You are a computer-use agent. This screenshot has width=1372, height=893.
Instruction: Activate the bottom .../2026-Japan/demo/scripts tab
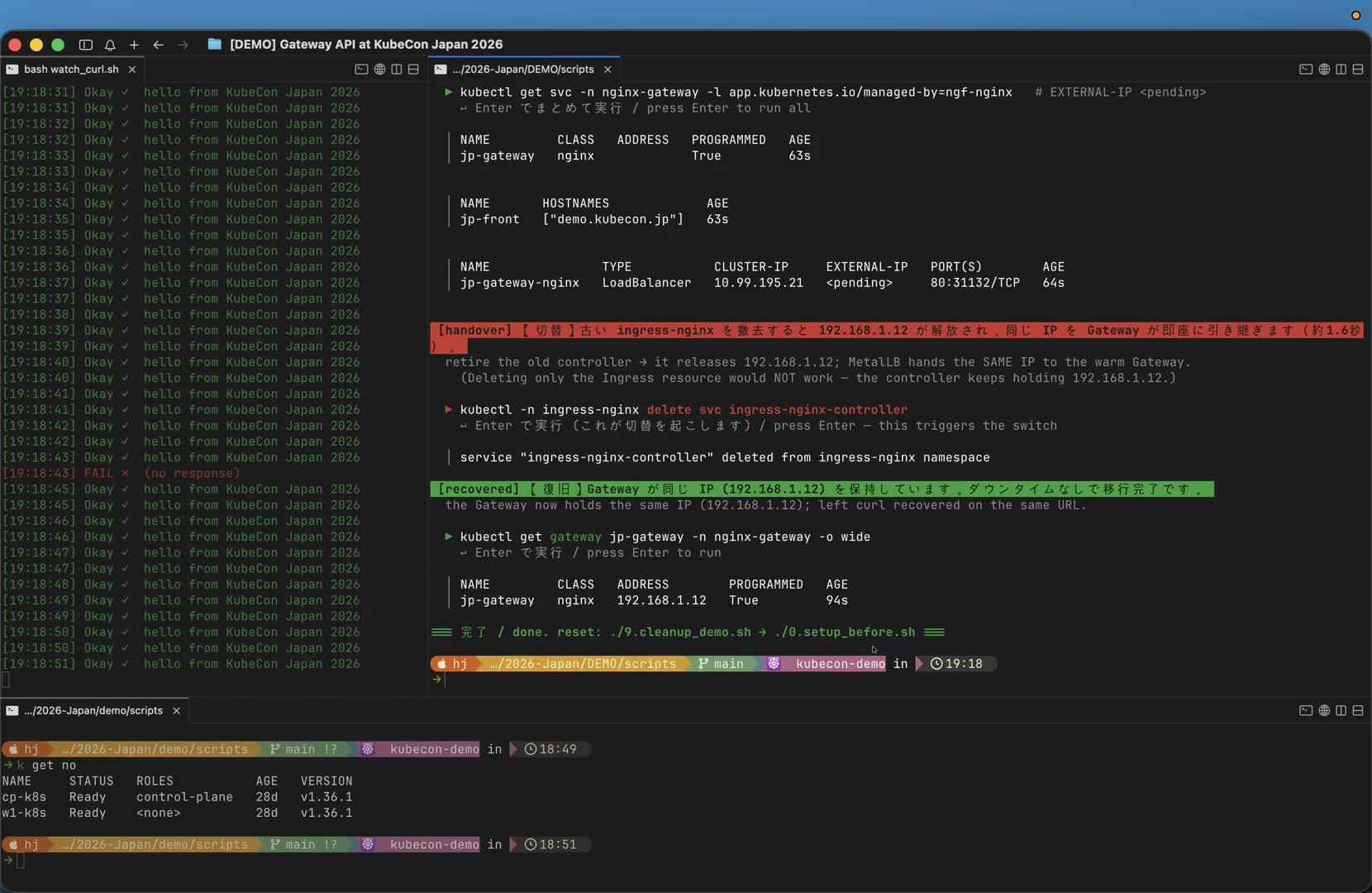pos(93,710)
